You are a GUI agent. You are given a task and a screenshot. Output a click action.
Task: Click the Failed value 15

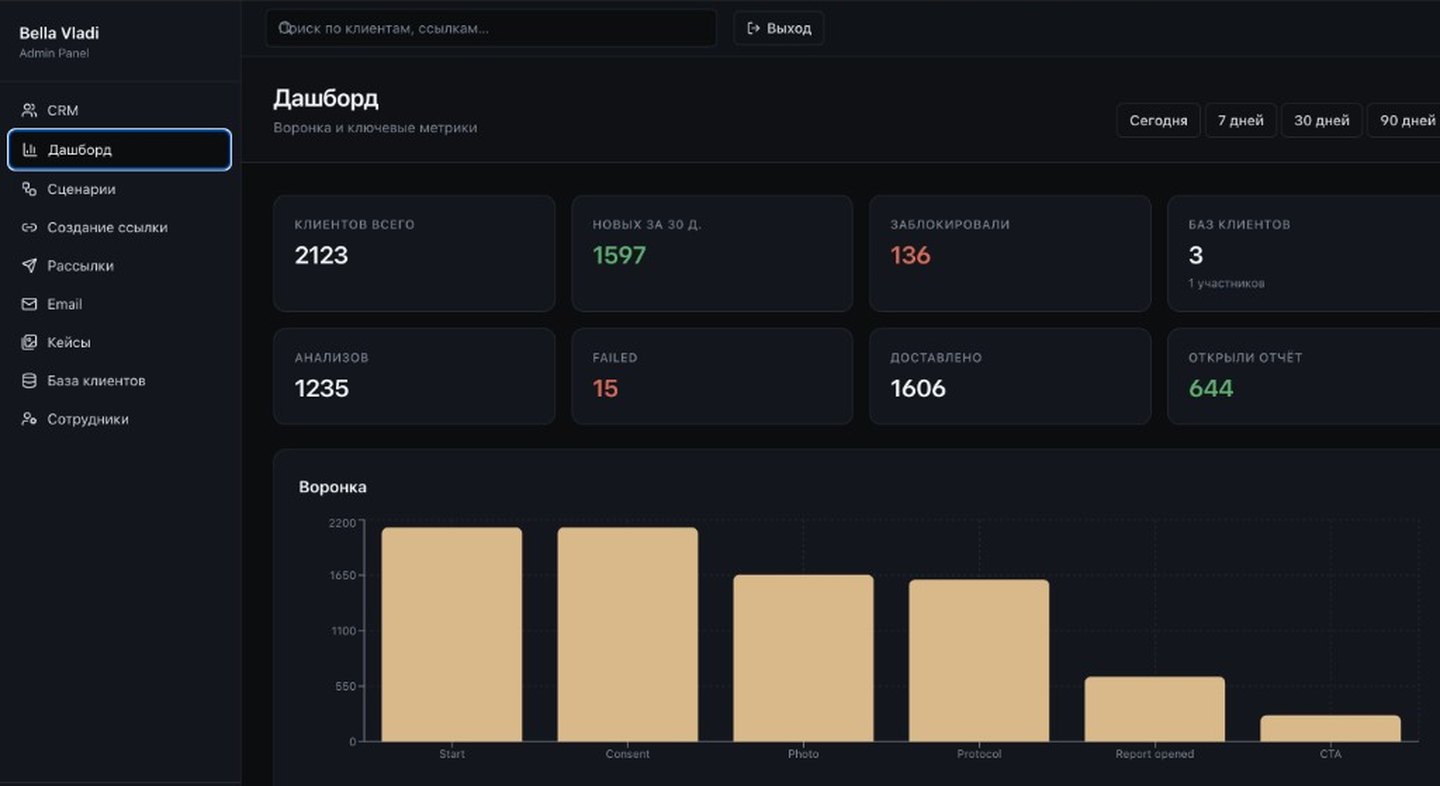click(x=605, y=388)
